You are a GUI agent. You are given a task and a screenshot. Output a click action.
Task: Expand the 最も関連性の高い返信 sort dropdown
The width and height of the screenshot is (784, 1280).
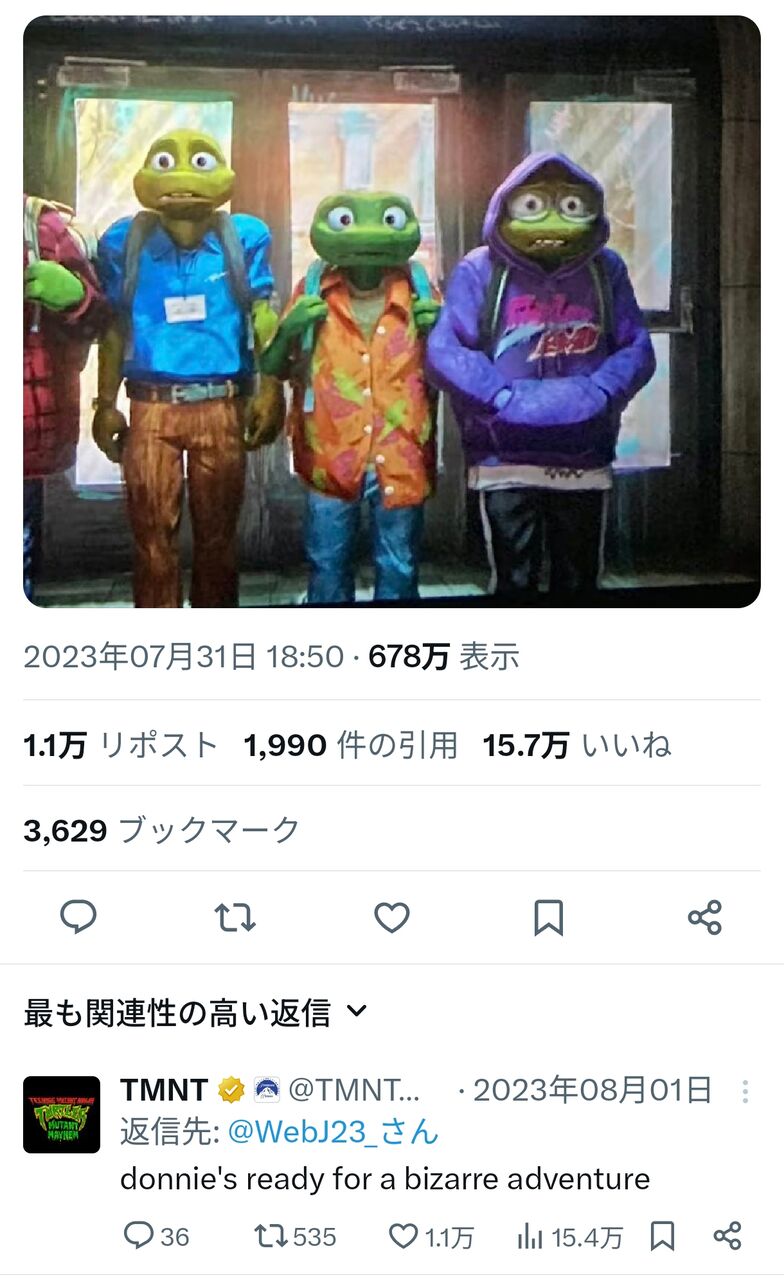[x=196, y=1013]
